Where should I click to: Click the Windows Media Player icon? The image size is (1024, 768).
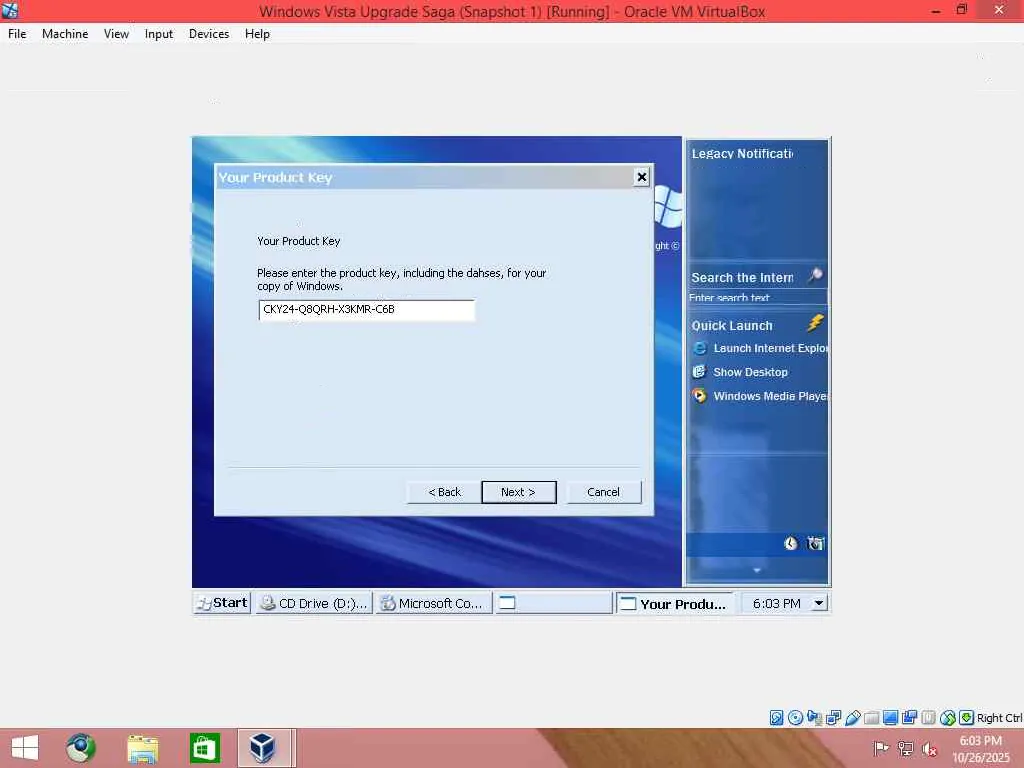[x=699, y=396]
